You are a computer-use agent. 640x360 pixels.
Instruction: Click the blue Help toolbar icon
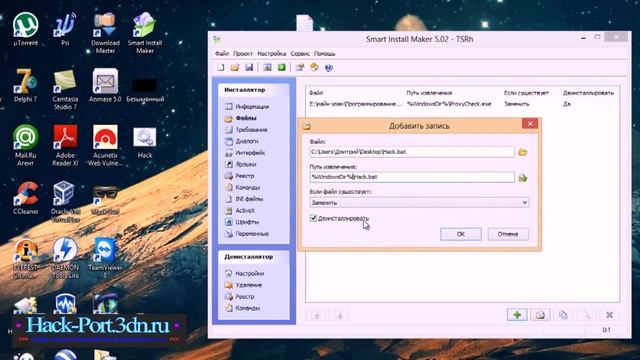(x=329, y=67)
